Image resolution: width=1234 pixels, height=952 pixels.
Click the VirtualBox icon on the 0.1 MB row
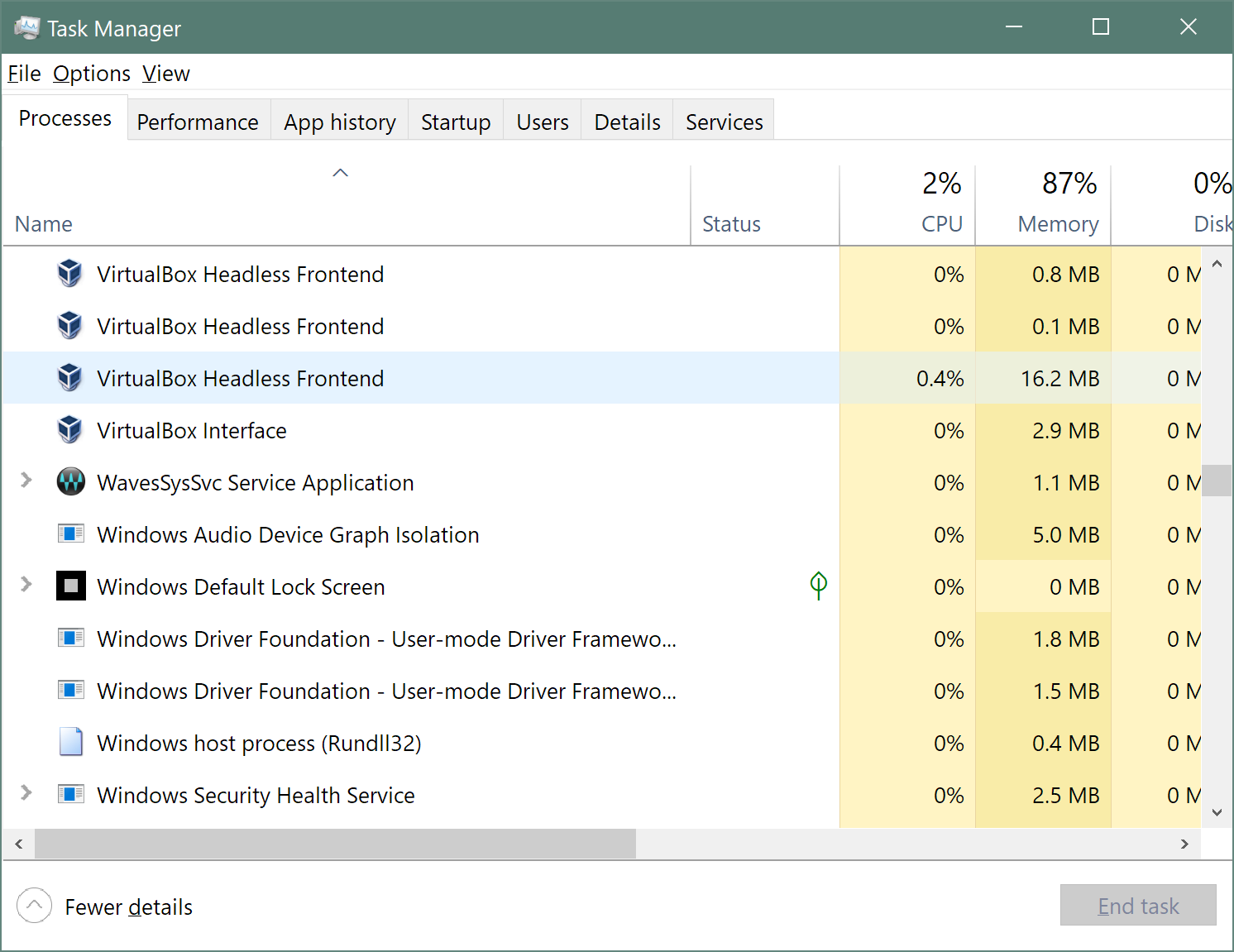70,325
